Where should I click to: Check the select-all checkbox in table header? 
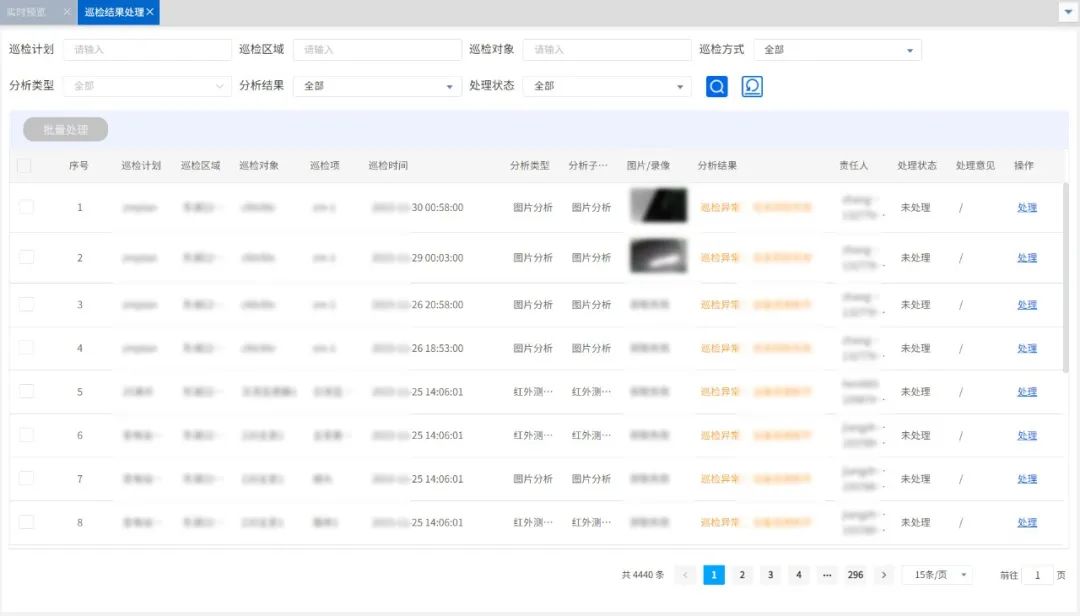[25, 166]
